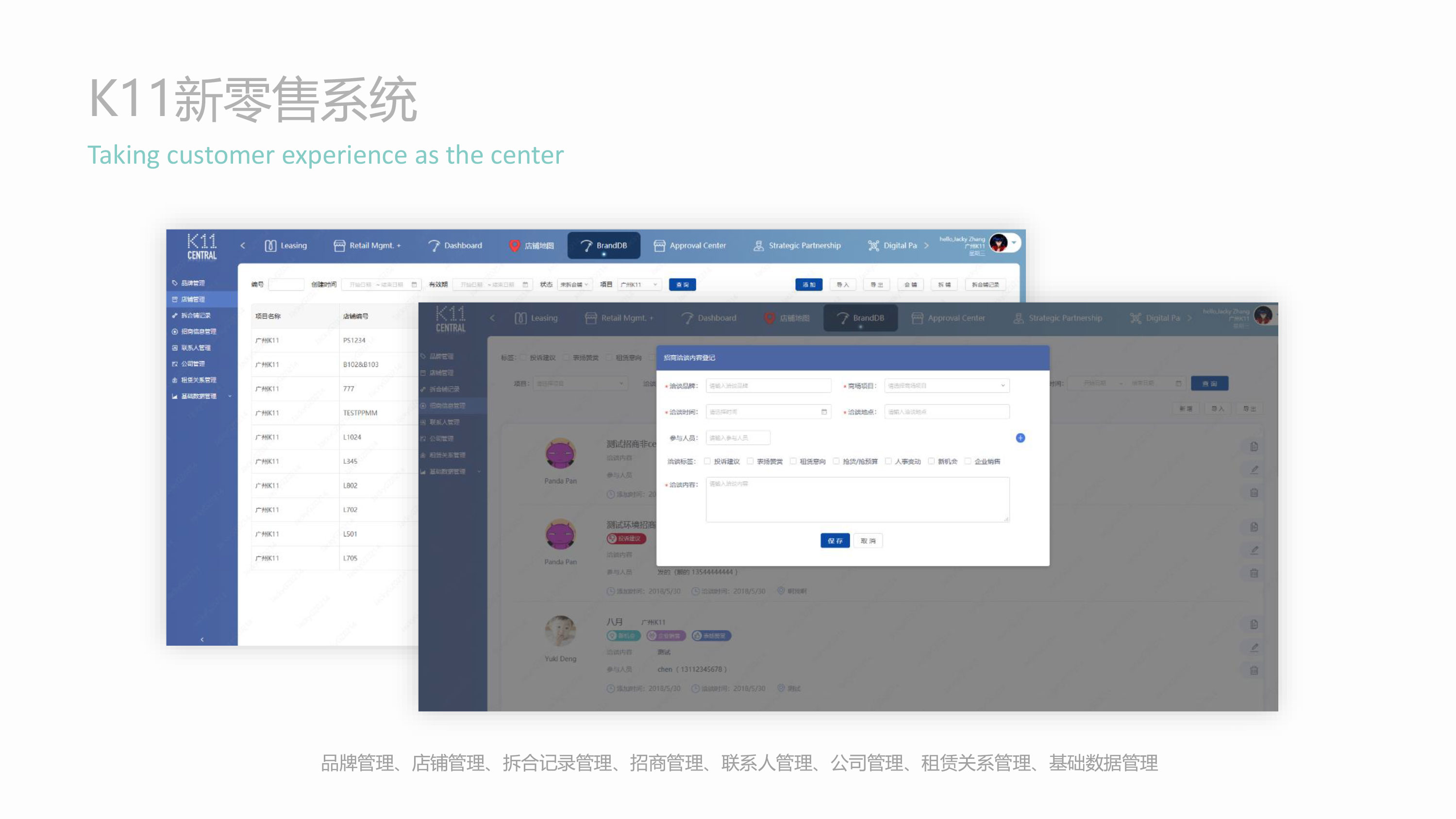Open Leasing icon in back window nav

point(271,245)
